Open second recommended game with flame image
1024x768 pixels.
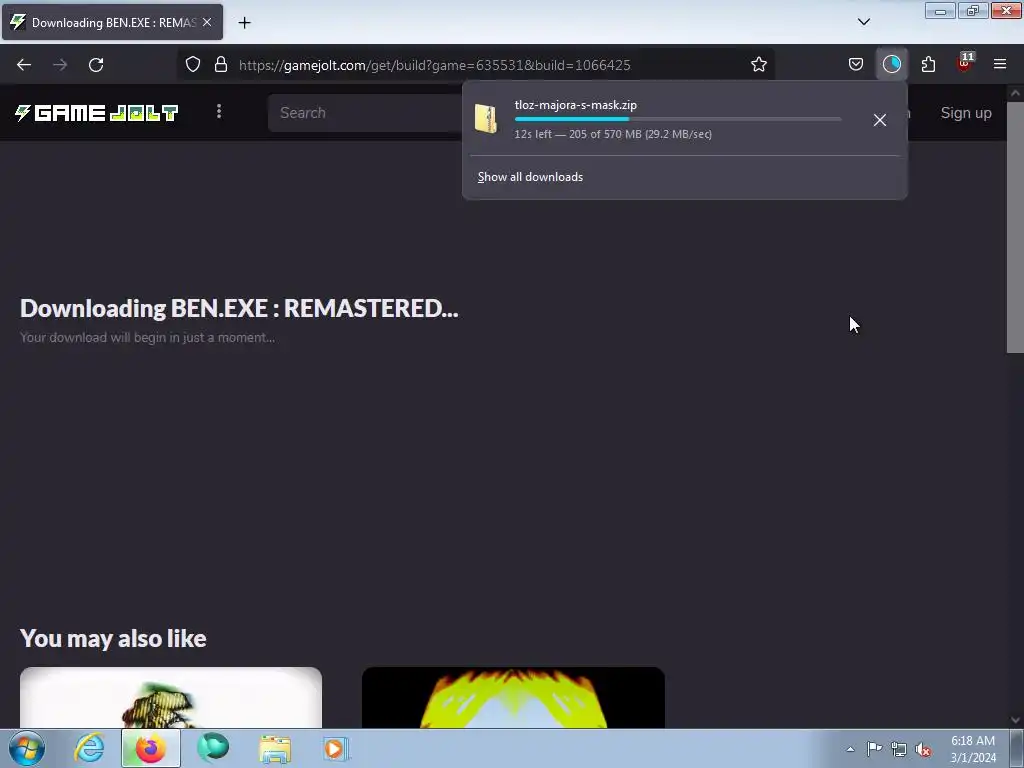point(513,697)
